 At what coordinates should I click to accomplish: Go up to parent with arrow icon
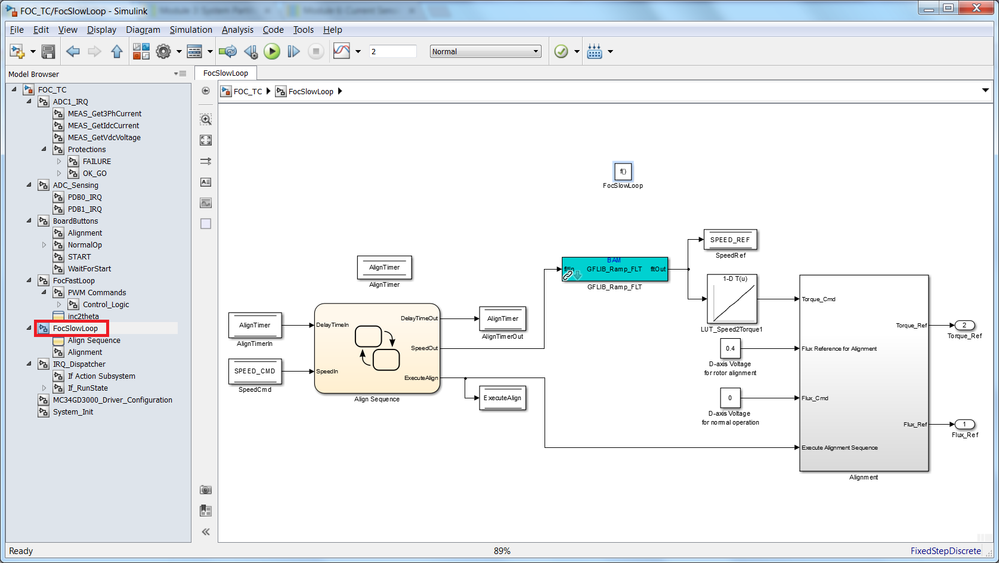coord(117,52)
